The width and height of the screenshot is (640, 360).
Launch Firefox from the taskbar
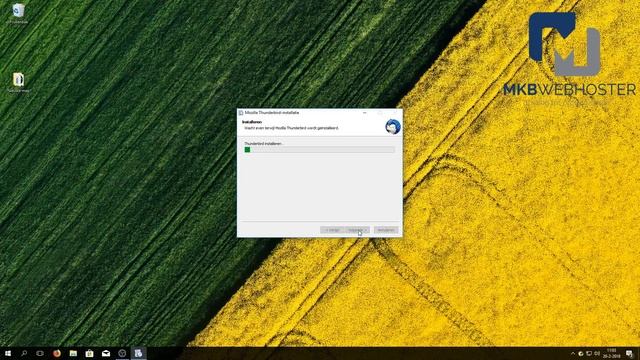pos(57,353)
